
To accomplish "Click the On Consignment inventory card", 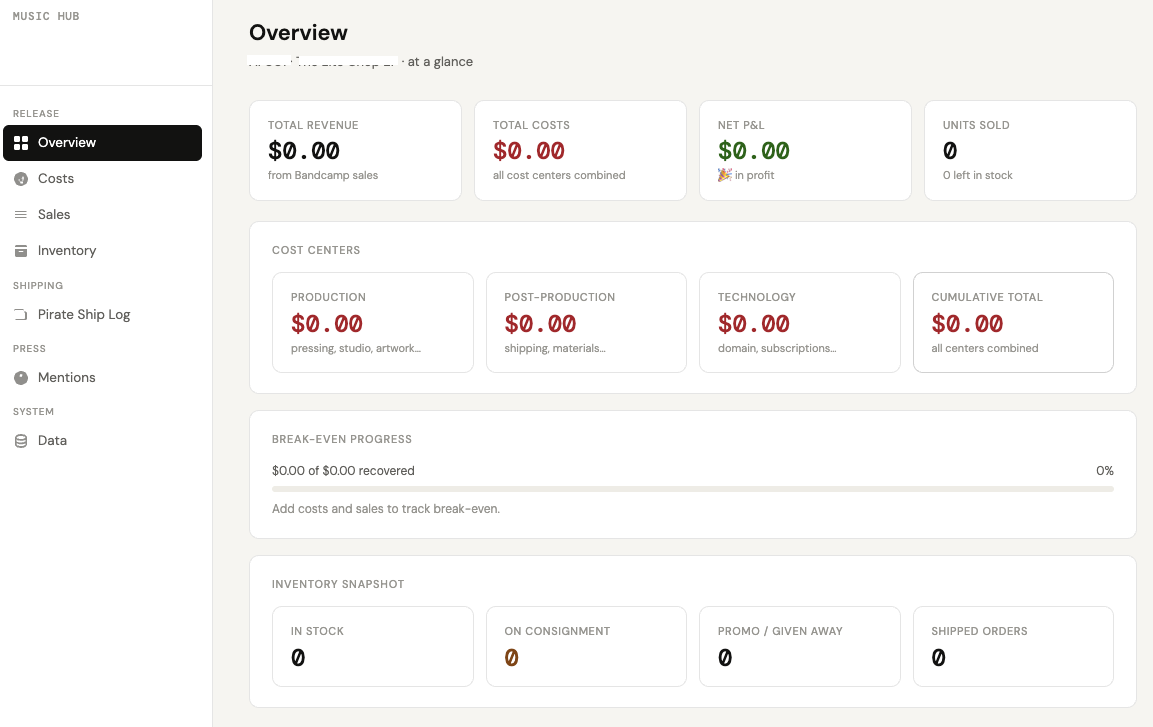I will pyautogui.click(x=586, y=646).
